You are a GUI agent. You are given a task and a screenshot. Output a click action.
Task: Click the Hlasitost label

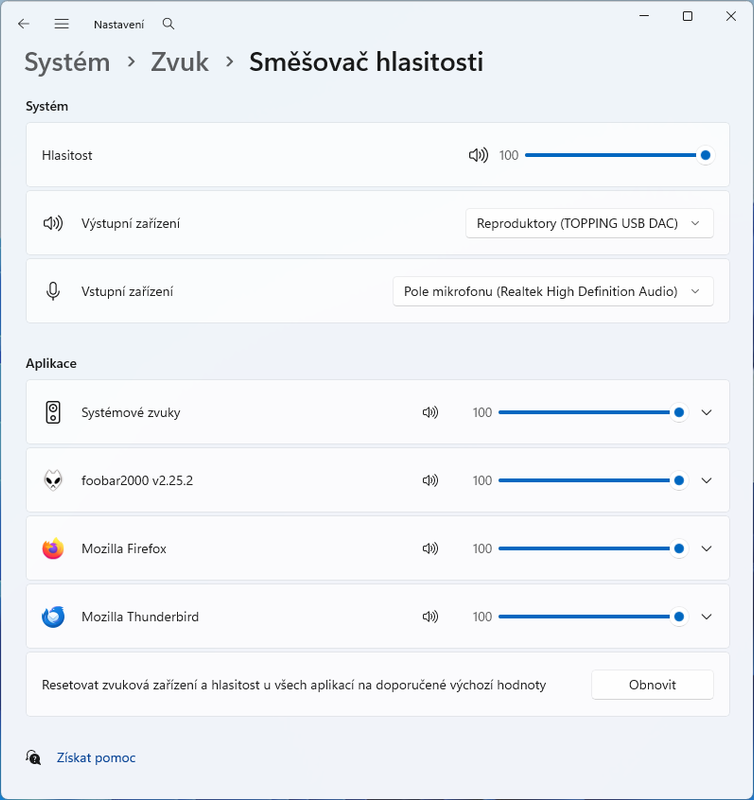(x=67, y=155)
